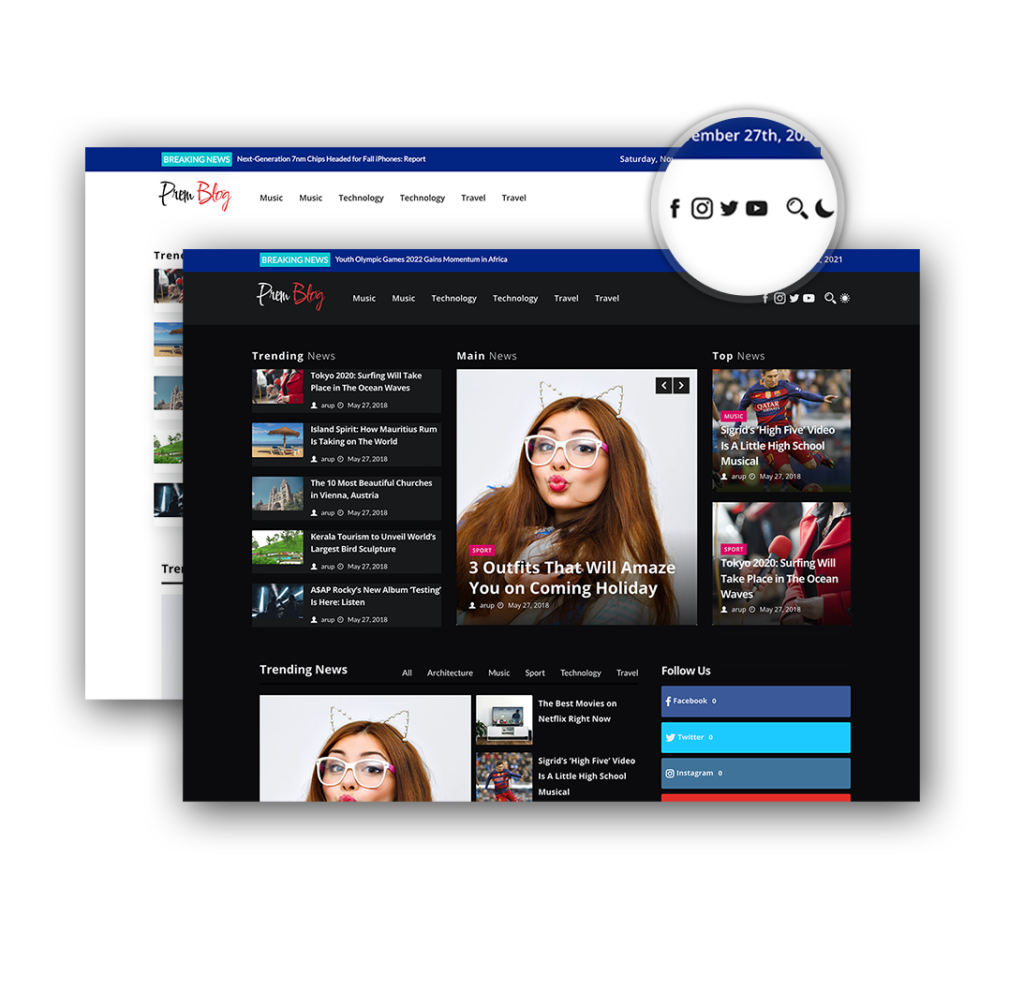Viewport: 1024px width, 990px height.
Task: Select the Sport filter tab
Action: (x=535, y=673)
